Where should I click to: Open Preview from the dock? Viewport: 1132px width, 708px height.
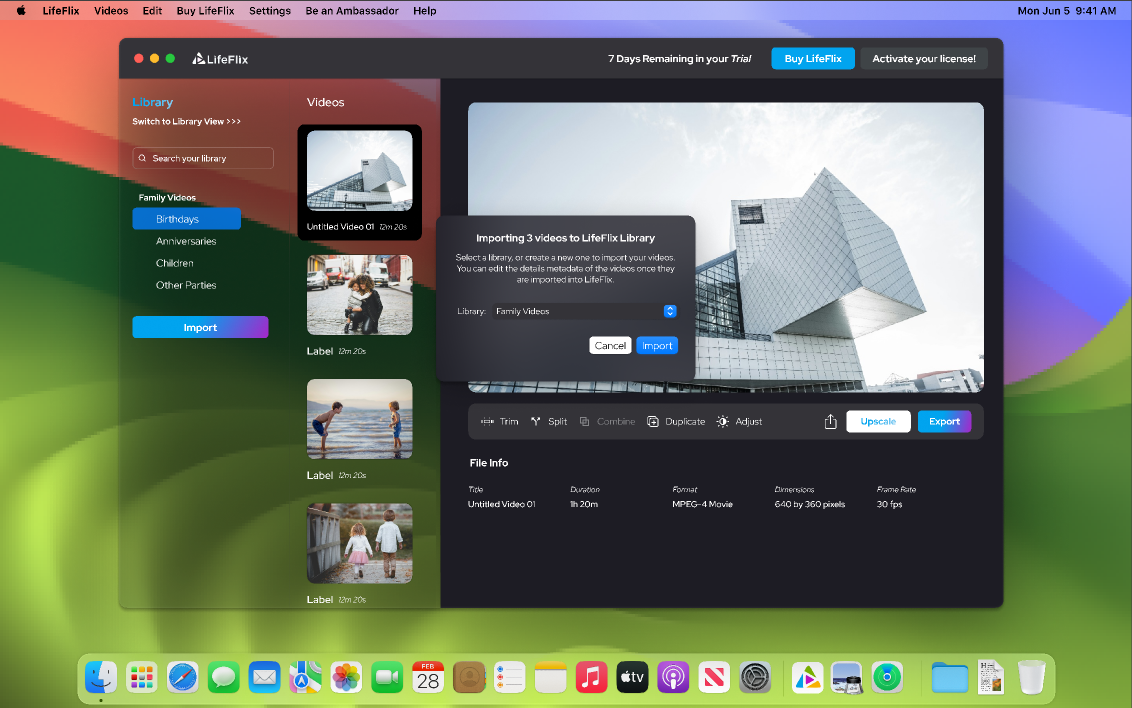846,678
